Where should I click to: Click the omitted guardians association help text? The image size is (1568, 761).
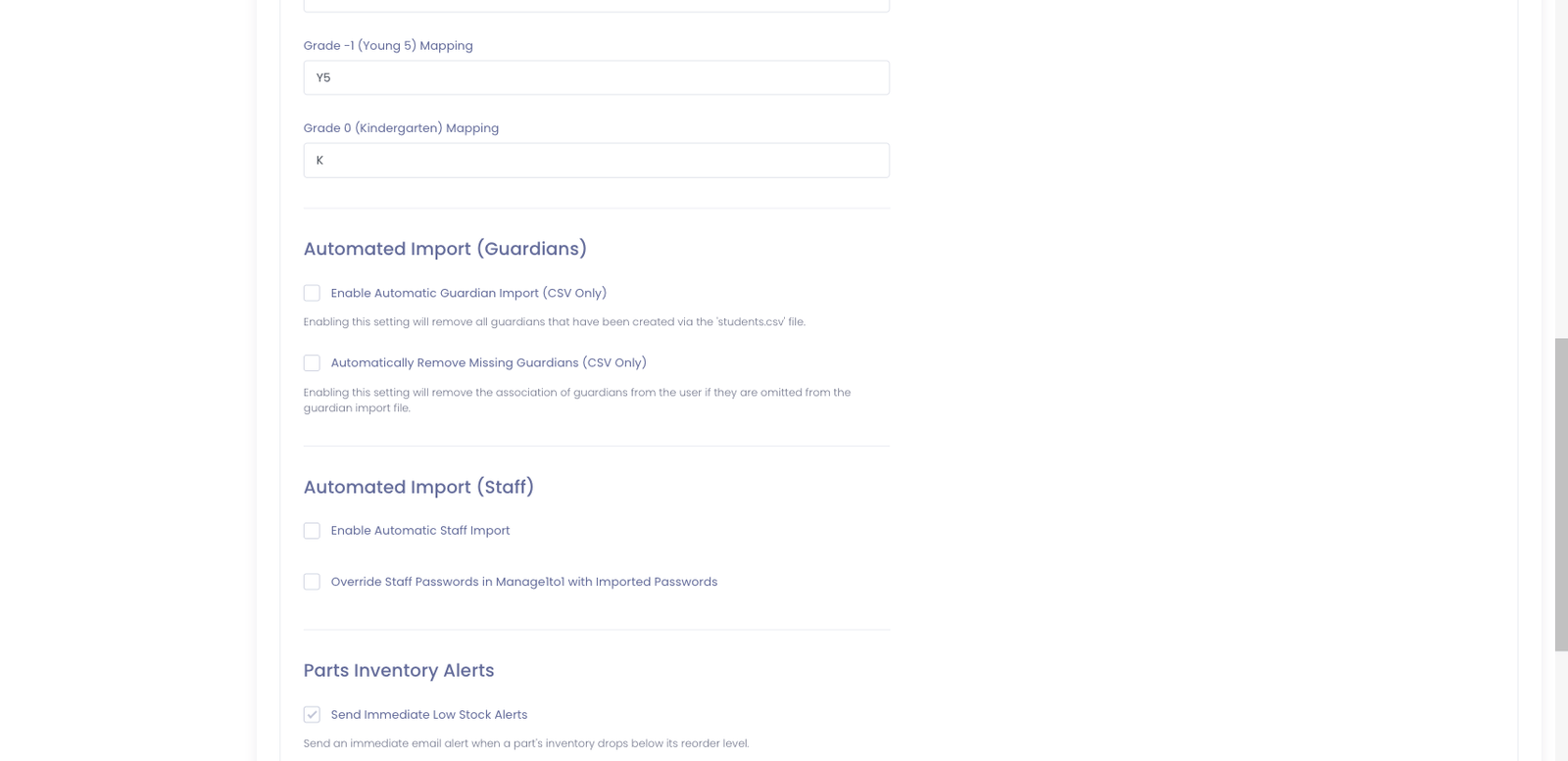click(577, 400)
